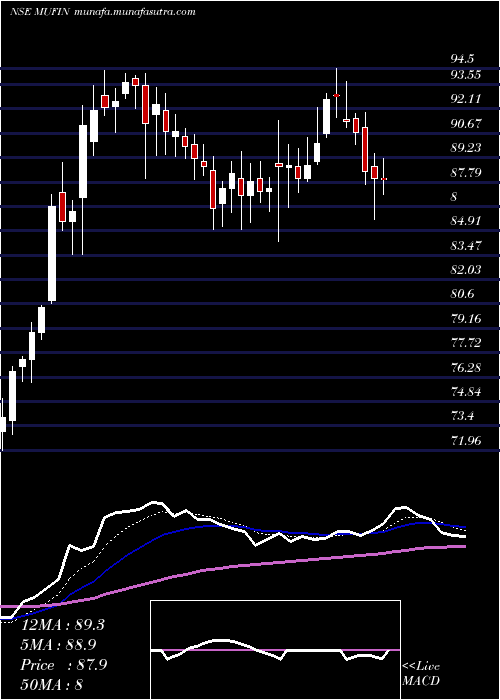
Task: Click the 90.67 price label
Action: tap(465, 124)
